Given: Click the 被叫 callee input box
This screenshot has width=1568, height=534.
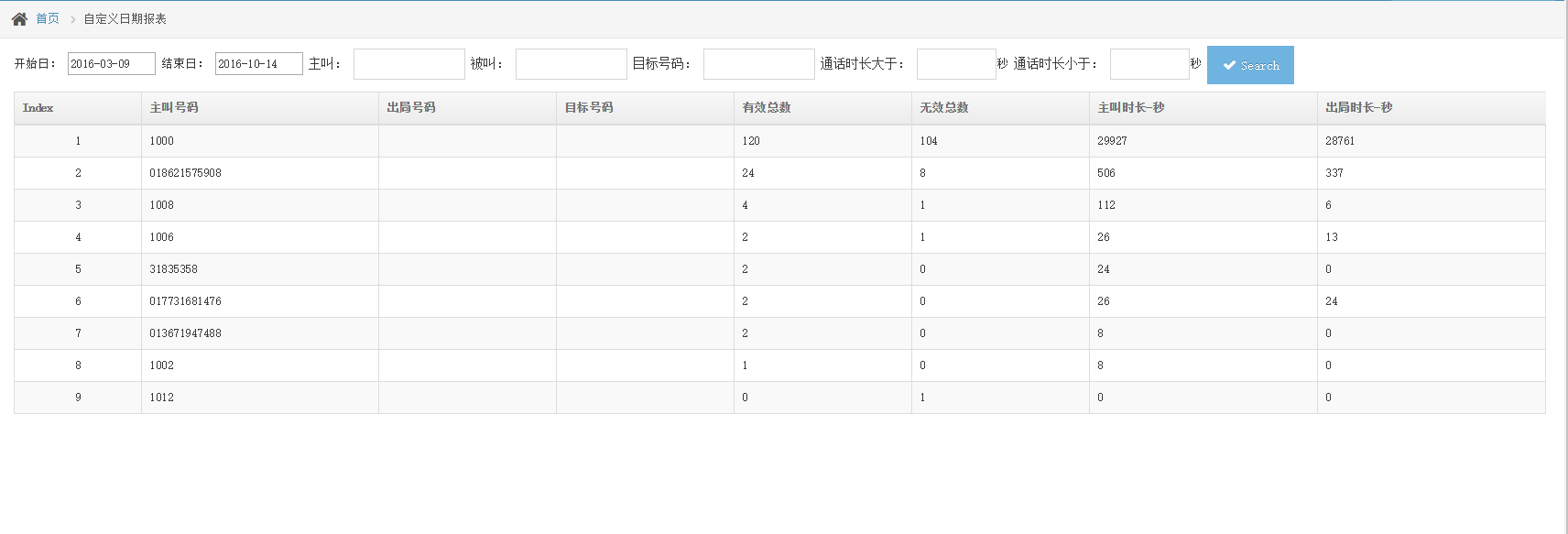Looking at the screenshot, I should [571, 64].
